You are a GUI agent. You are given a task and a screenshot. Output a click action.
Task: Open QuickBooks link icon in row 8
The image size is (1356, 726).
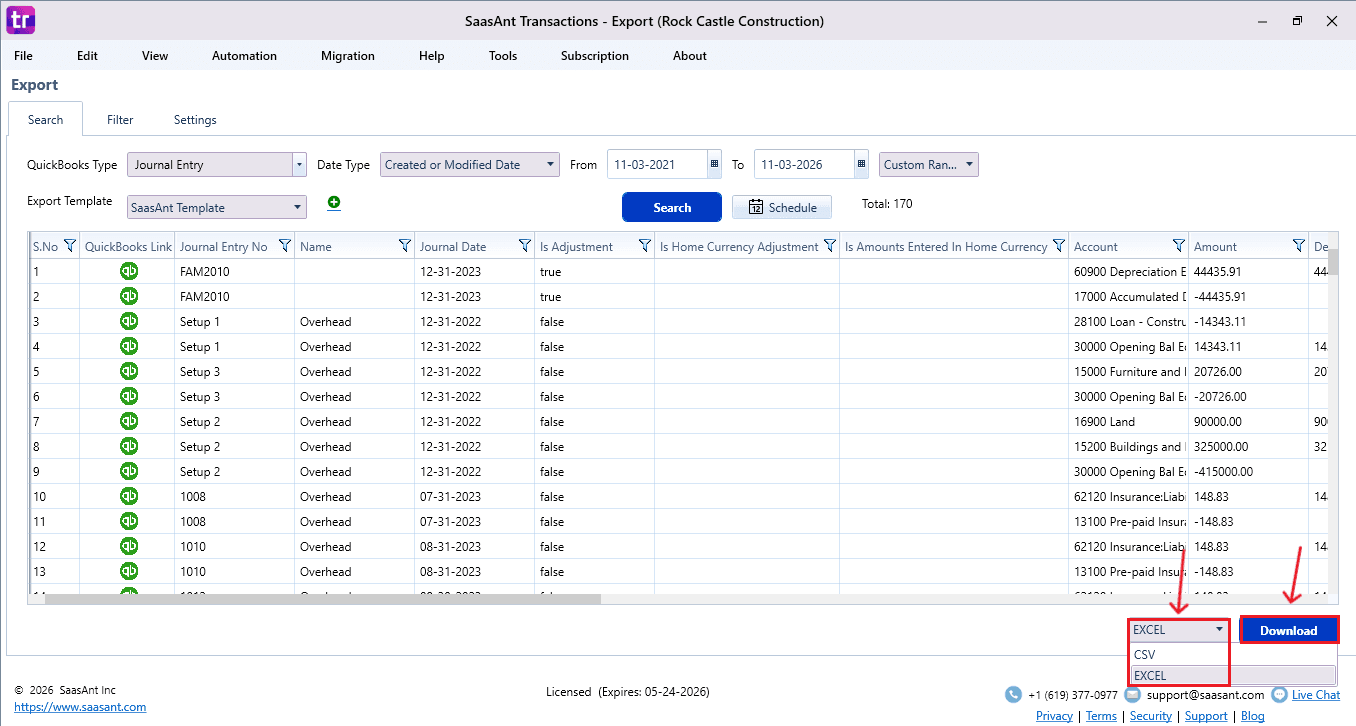129,446
